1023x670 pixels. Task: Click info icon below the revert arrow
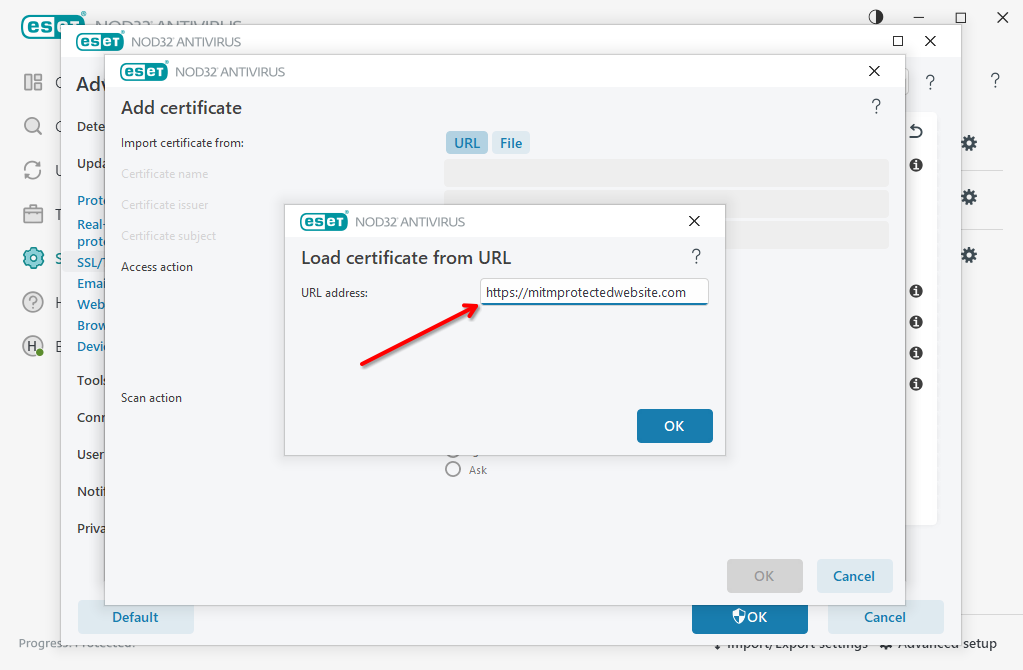pyautogui.click(x=916, y=165)
